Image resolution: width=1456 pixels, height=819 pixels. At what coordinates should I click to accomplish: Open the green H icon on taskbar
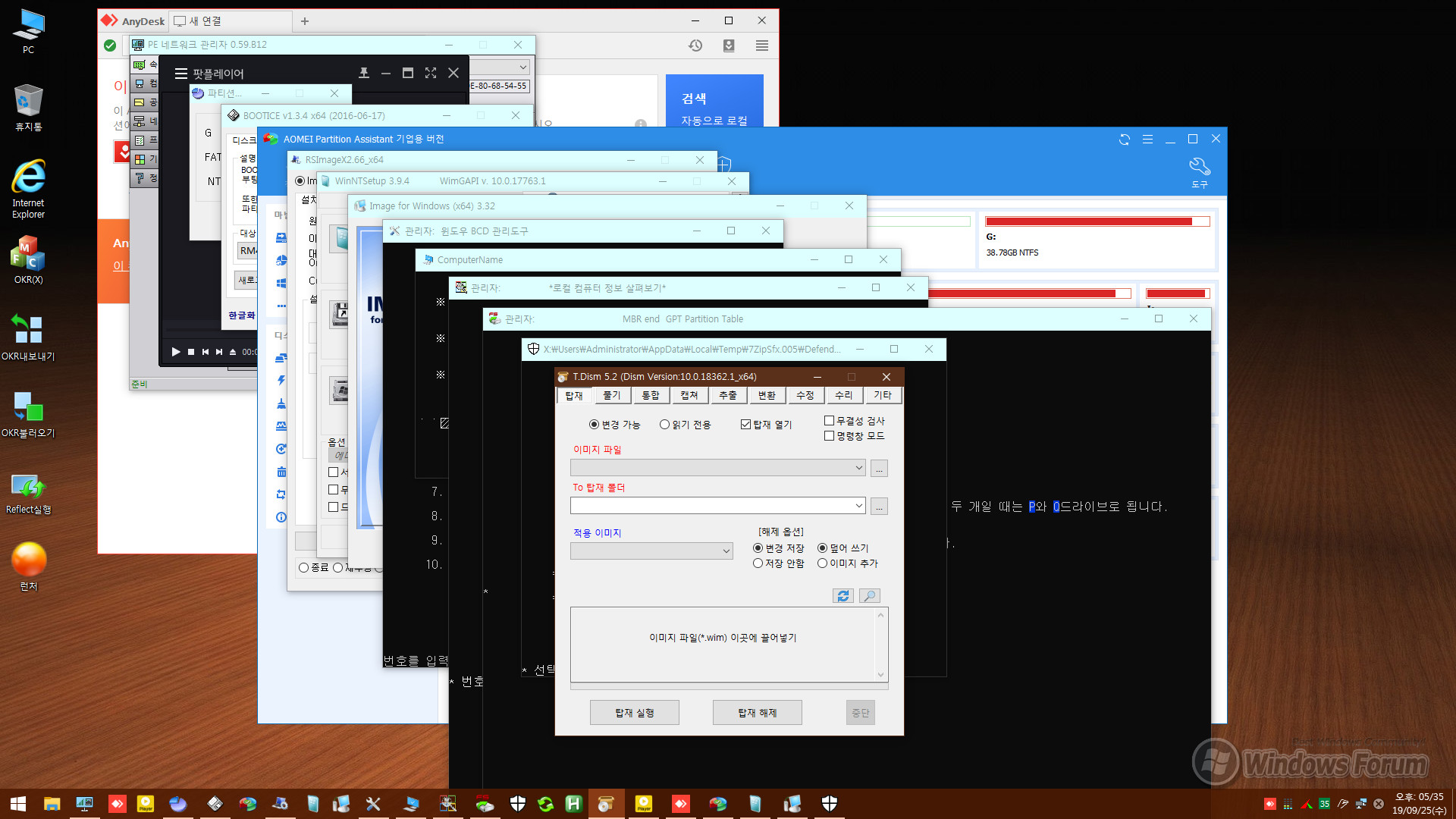pyautogui.click(x=574, y=804)
